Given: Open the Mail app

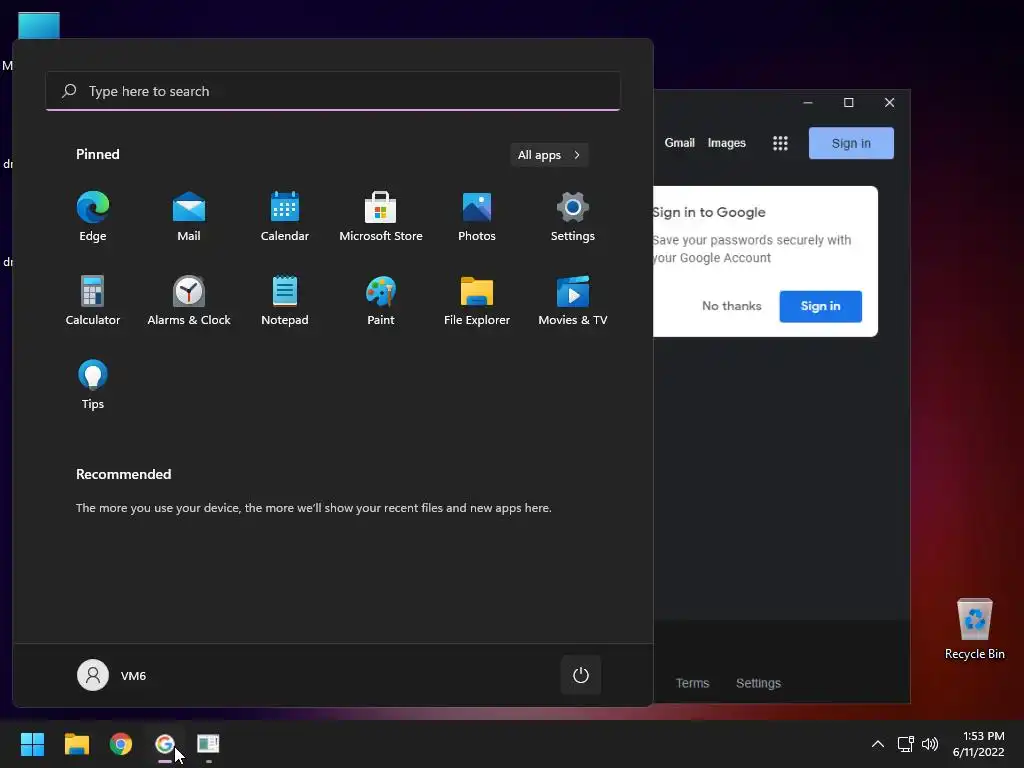Looking at the screenshot, I should tap(189, 217).
